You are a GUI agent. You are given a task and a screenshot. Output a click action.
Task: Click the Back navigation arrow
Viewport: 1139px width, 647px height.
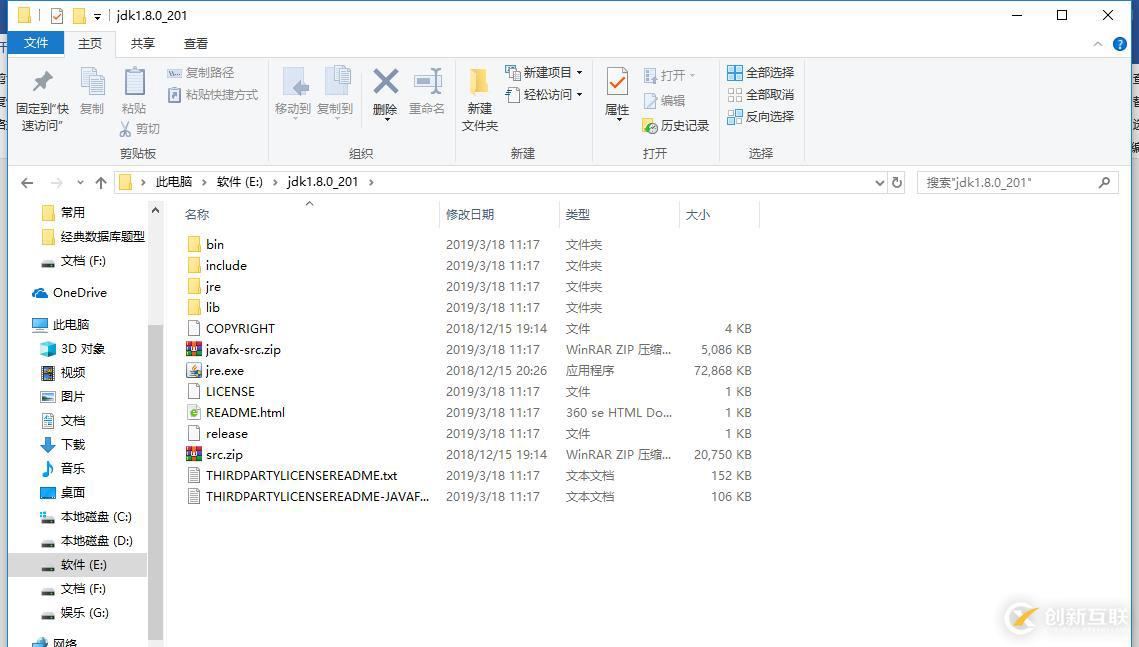[27, 182]
